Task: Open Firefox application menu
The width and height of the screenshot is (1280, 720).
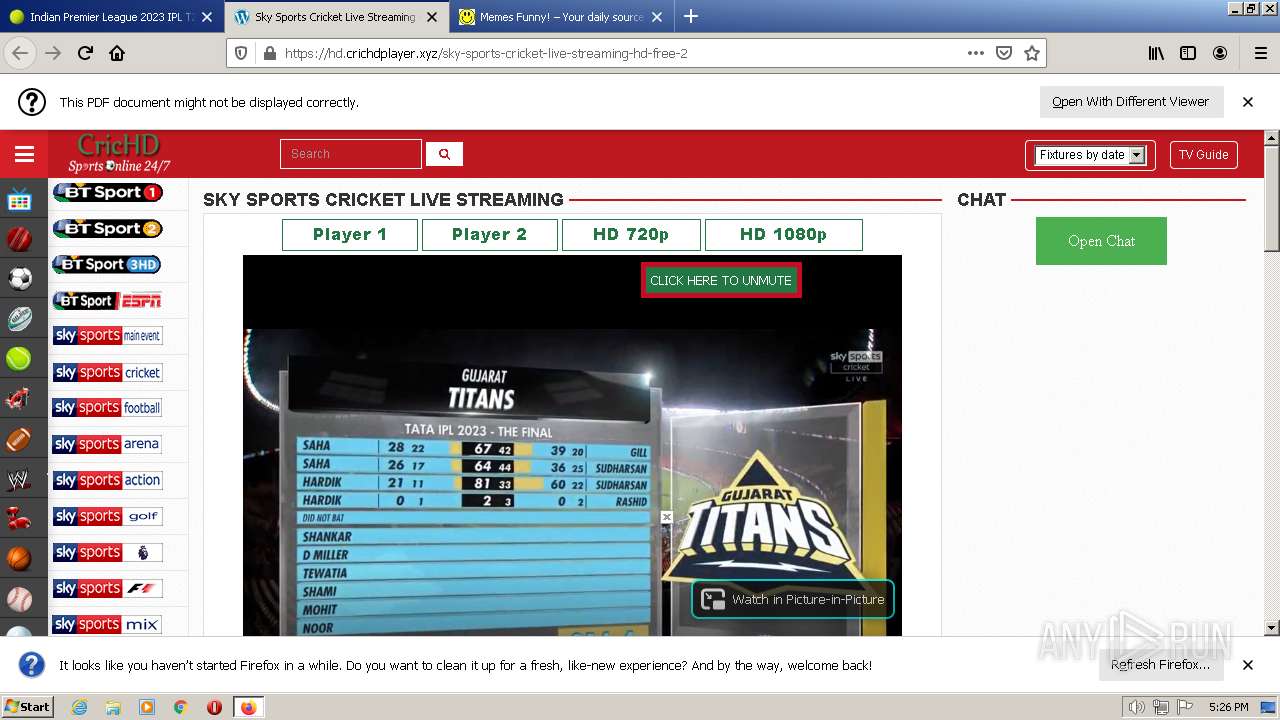Action: [x=1260, y=54]
